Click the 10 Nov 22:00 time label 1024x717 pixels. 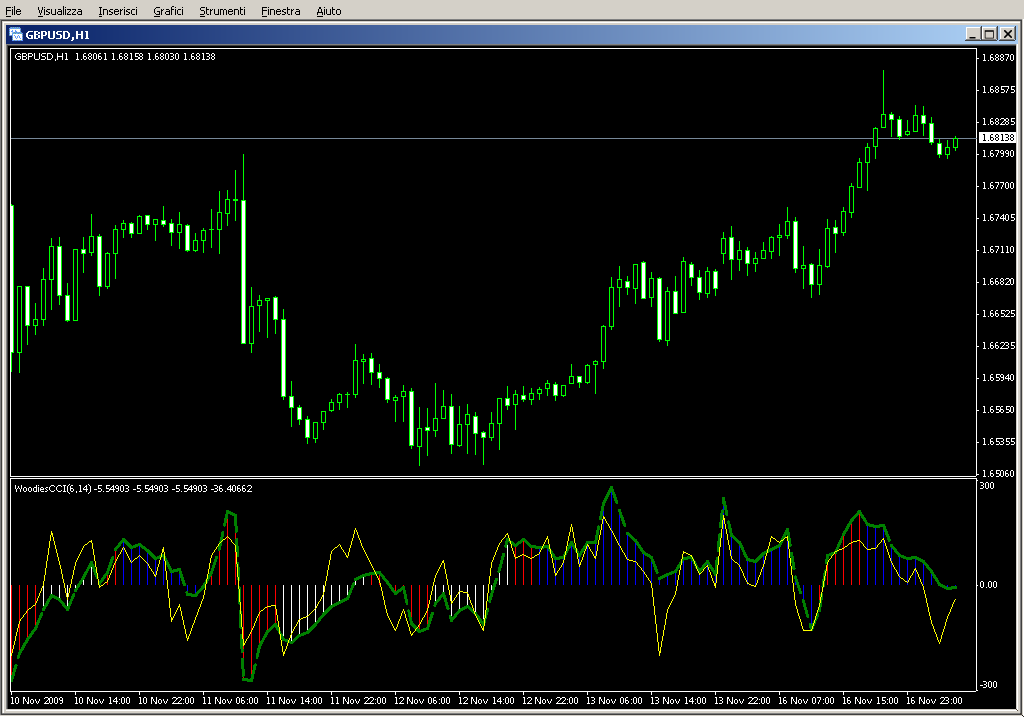click(x=166, y=701)
